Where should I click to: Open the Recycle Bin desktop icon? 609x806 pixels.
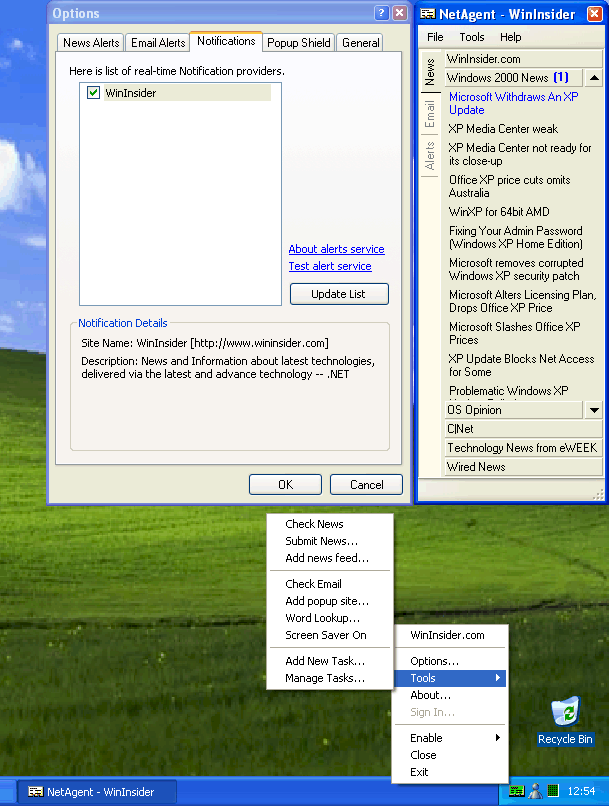tap(565, 721)
